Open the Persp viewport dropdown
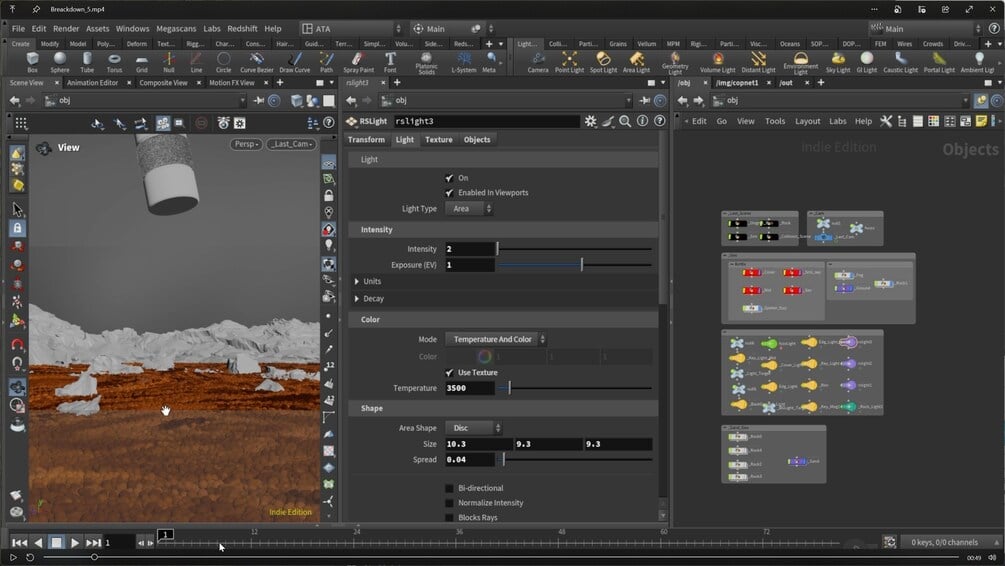 click(246, 144)
